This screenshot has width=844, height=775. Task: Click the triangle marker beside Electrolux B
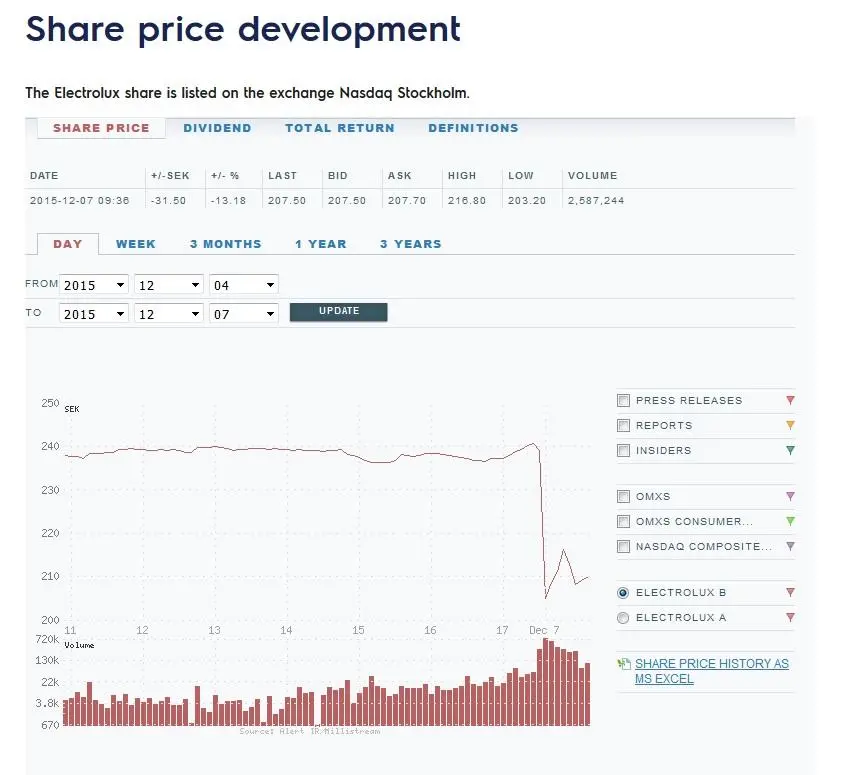(790, 593)
